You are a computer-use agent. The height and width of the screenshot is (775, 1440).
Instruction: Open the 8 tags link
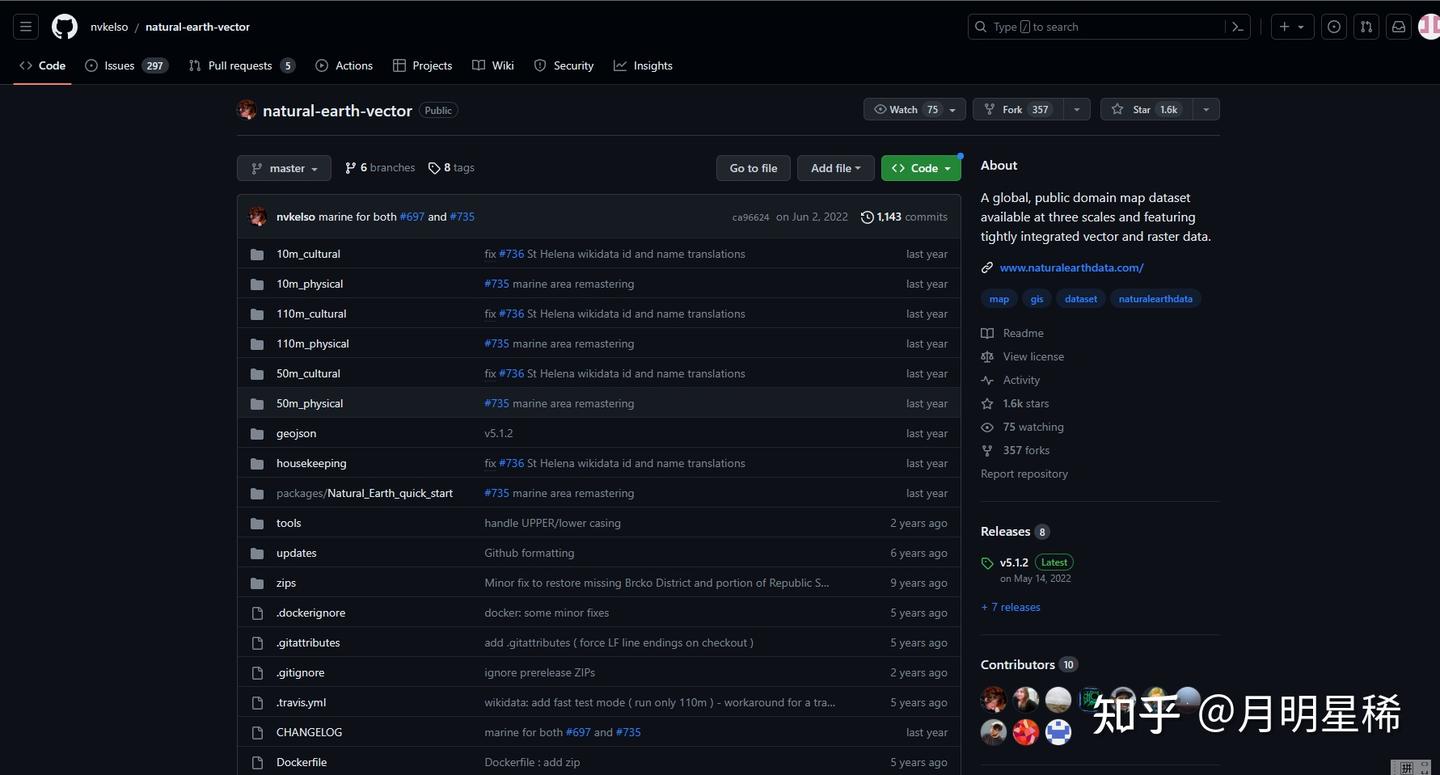pyautogui.click(x=452, y=168)
